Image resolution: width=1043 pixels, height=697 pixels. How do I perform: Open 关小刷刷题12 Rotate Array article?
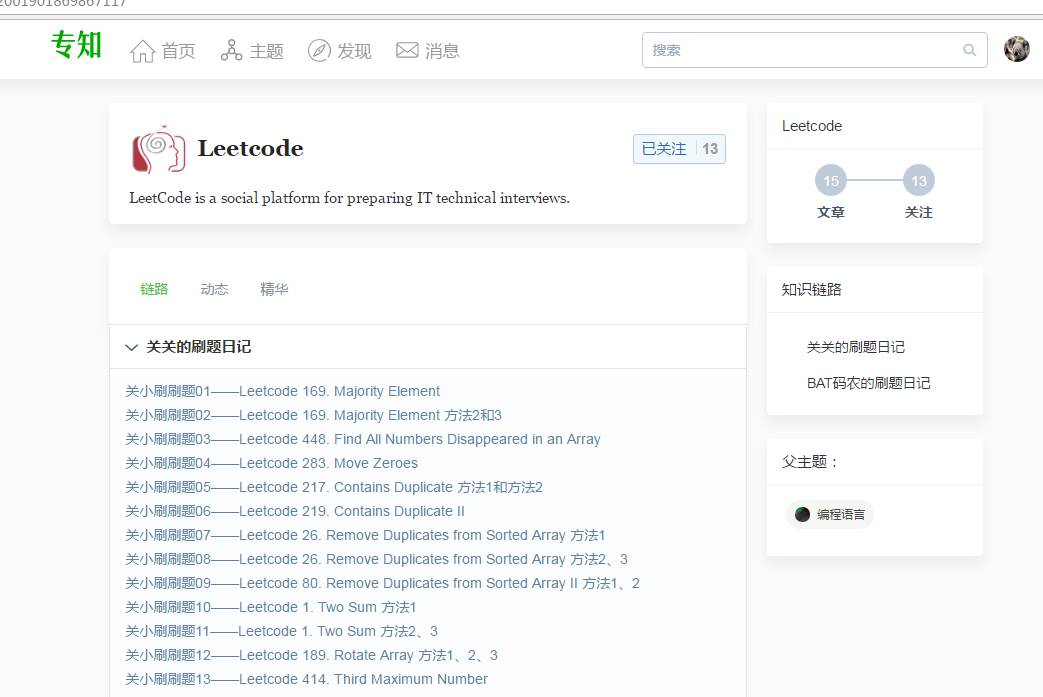coord(311,655)
